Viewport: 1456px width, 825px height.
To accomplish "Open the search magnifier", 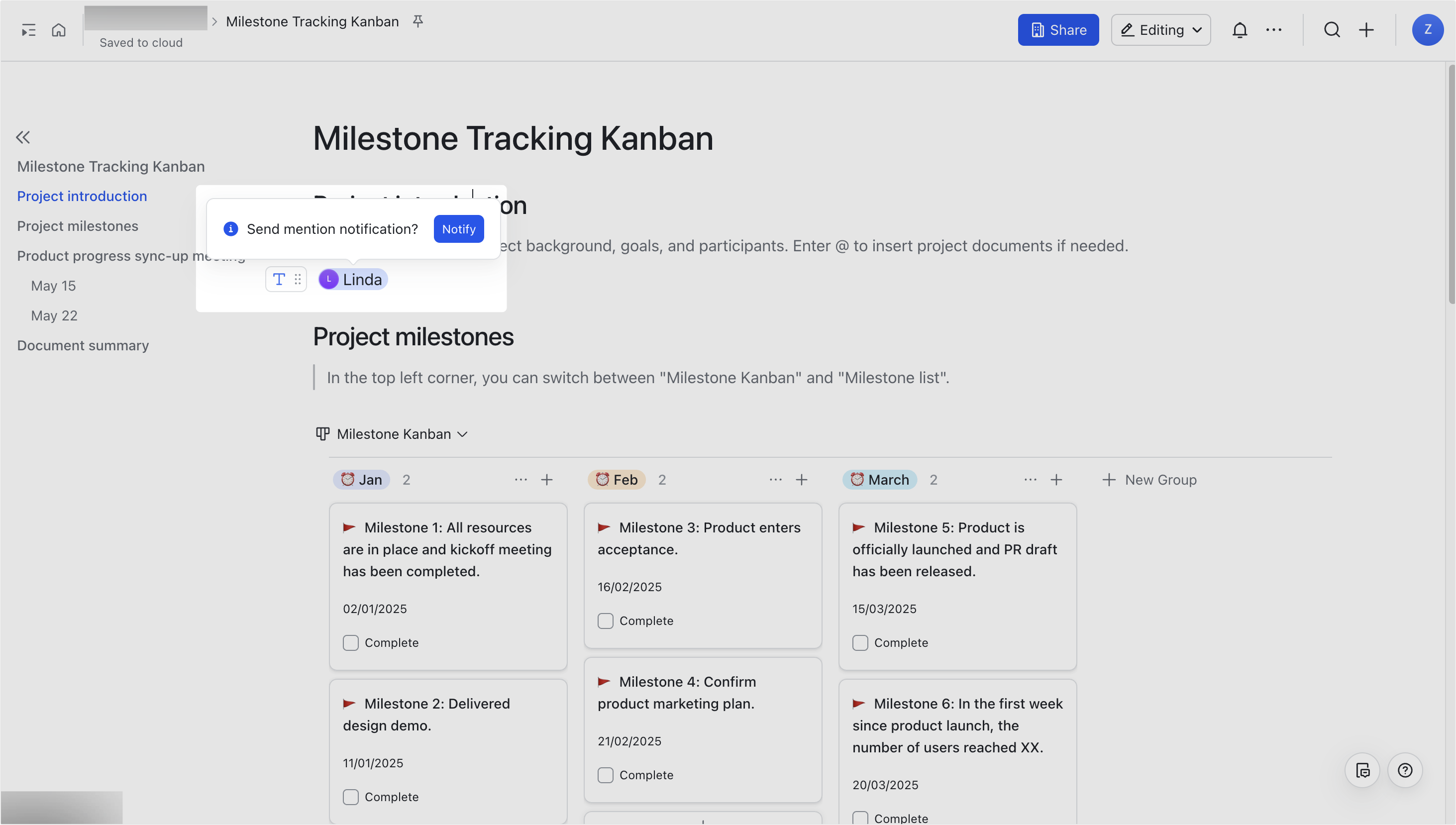I will [x=1332, y=30].
